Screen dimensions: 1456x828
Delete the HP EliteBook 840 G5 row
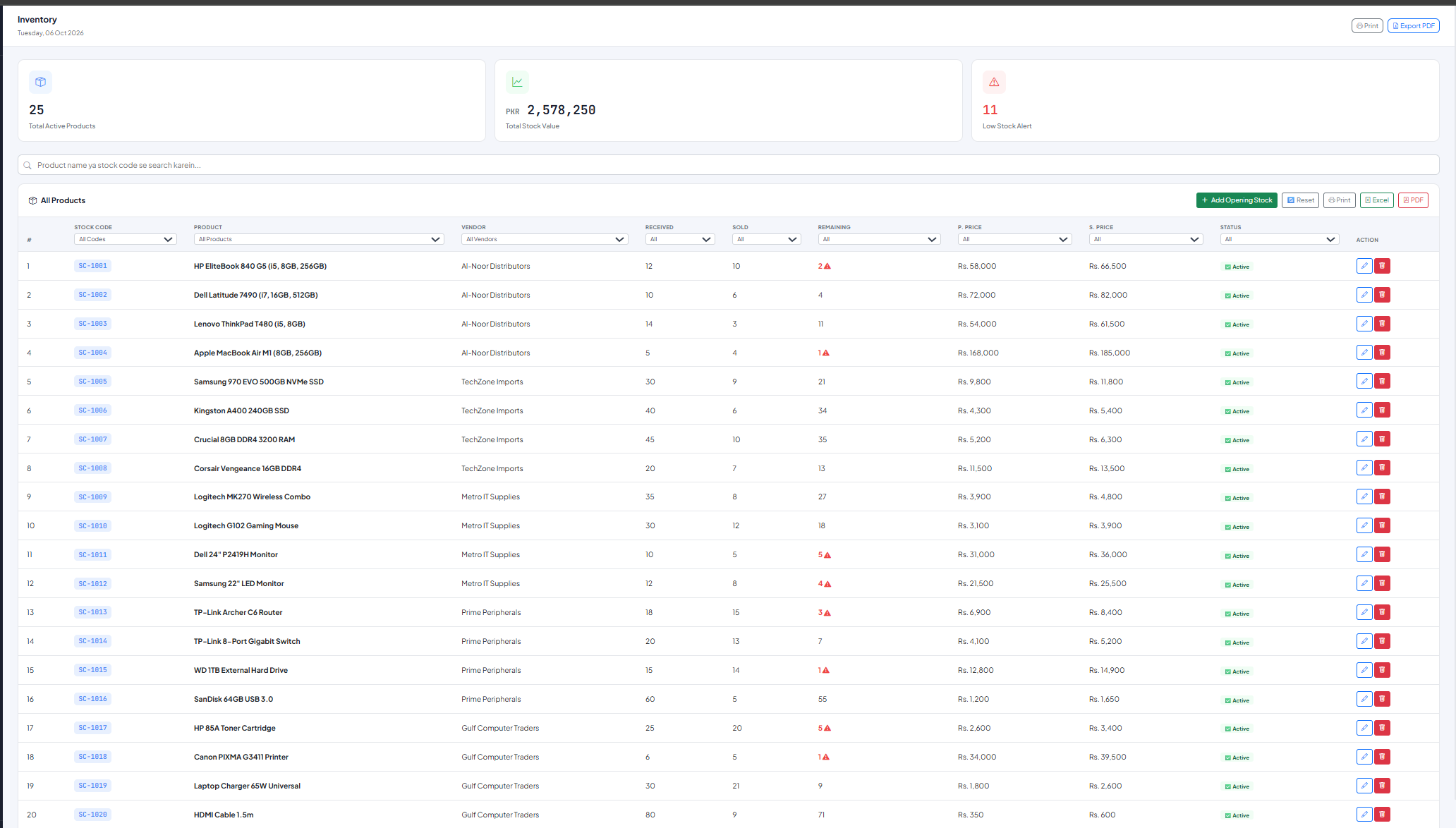coord(1382,266)
